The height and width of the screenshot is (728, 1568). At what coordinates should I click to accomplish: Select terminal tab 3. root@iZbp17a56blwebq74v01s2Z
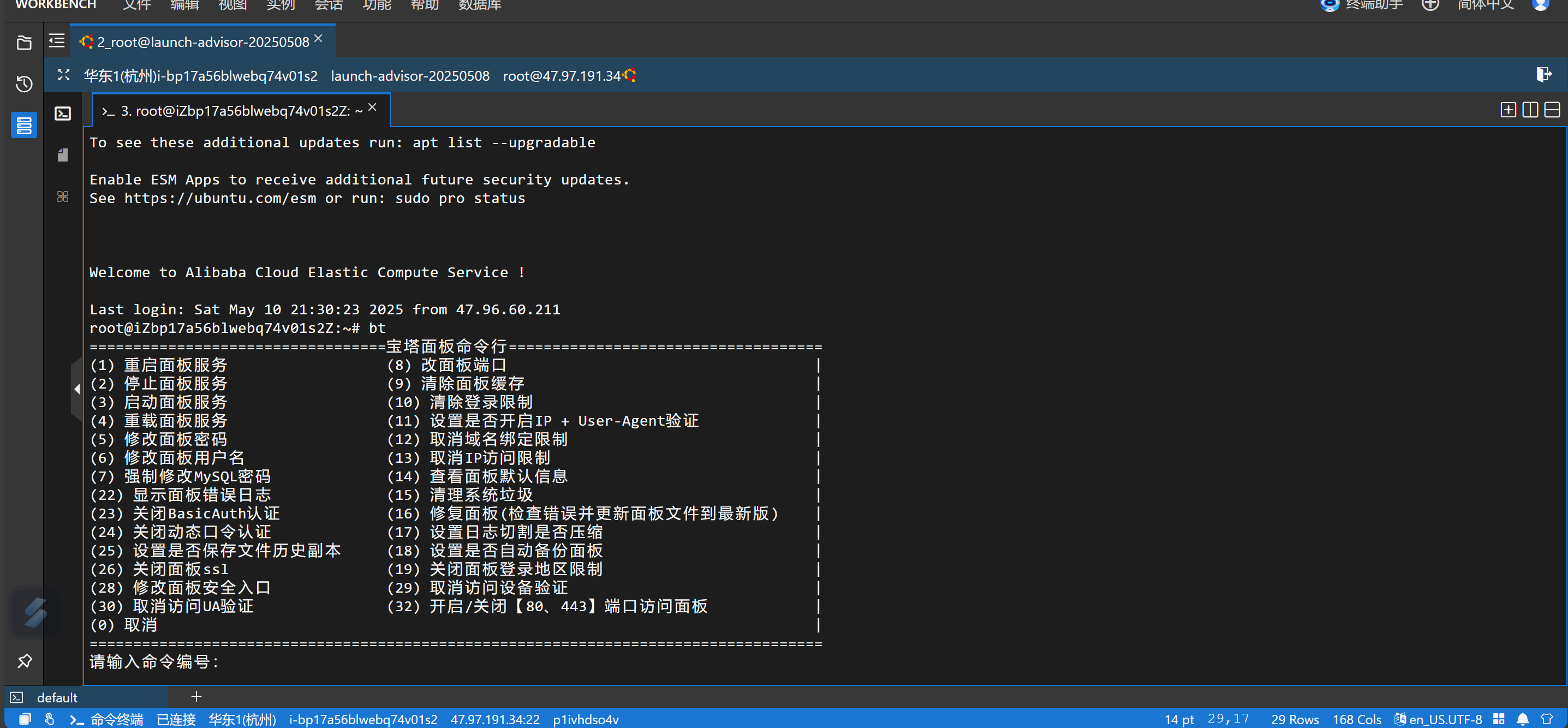click(x=234, y=111)
